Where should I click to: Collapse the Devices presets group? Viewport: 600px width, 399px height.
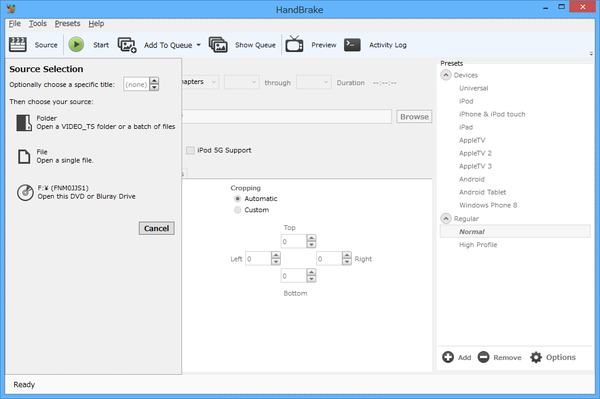coord(446,75)
